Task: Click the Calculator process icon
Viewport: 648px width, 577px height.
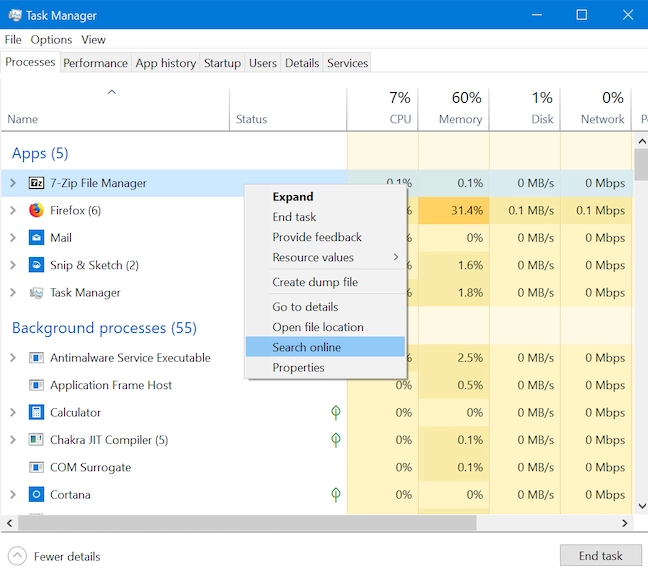Action: tap(36, 412)
